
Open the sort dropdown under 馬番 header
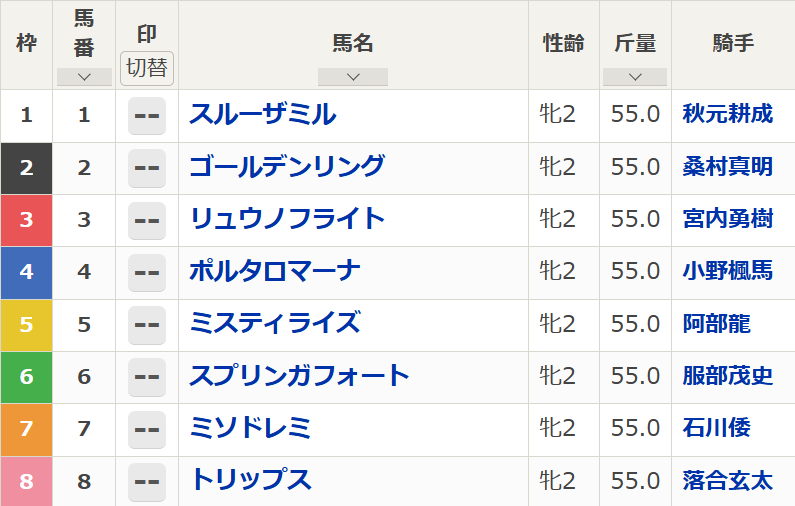click(84, 77)
